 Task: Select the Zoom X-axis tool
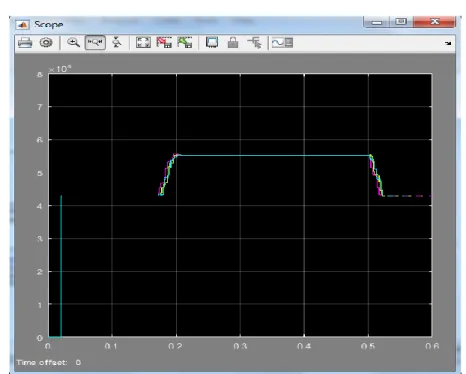[x=95, y=43]
